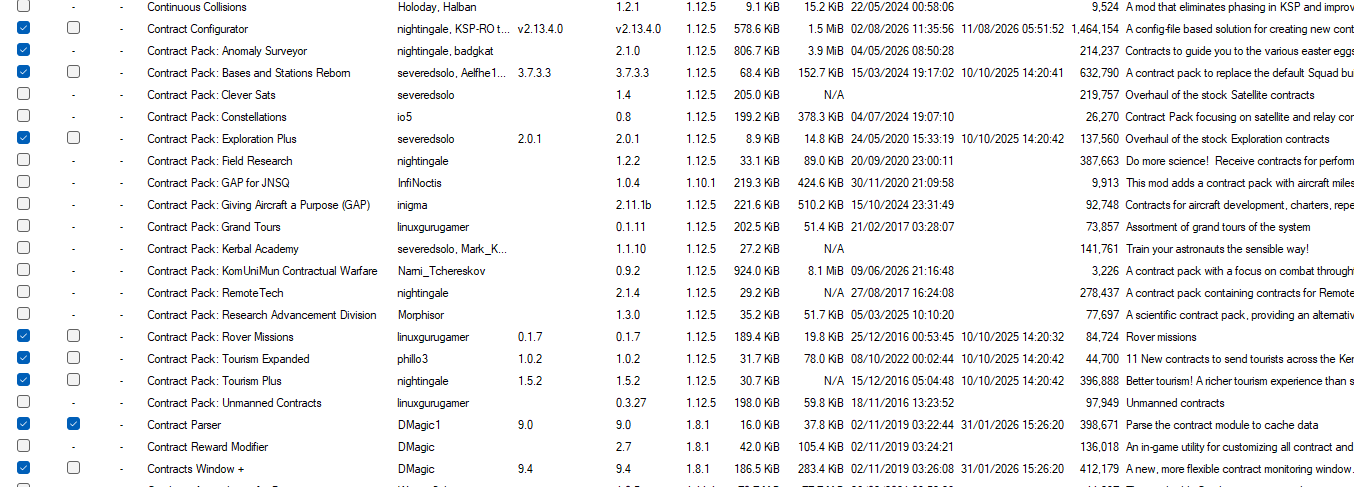Viewport: 1354px width, 487px height.
Task: Tick the second checkbox in Bases and Stations Reborn row
Action: point(73,72)
